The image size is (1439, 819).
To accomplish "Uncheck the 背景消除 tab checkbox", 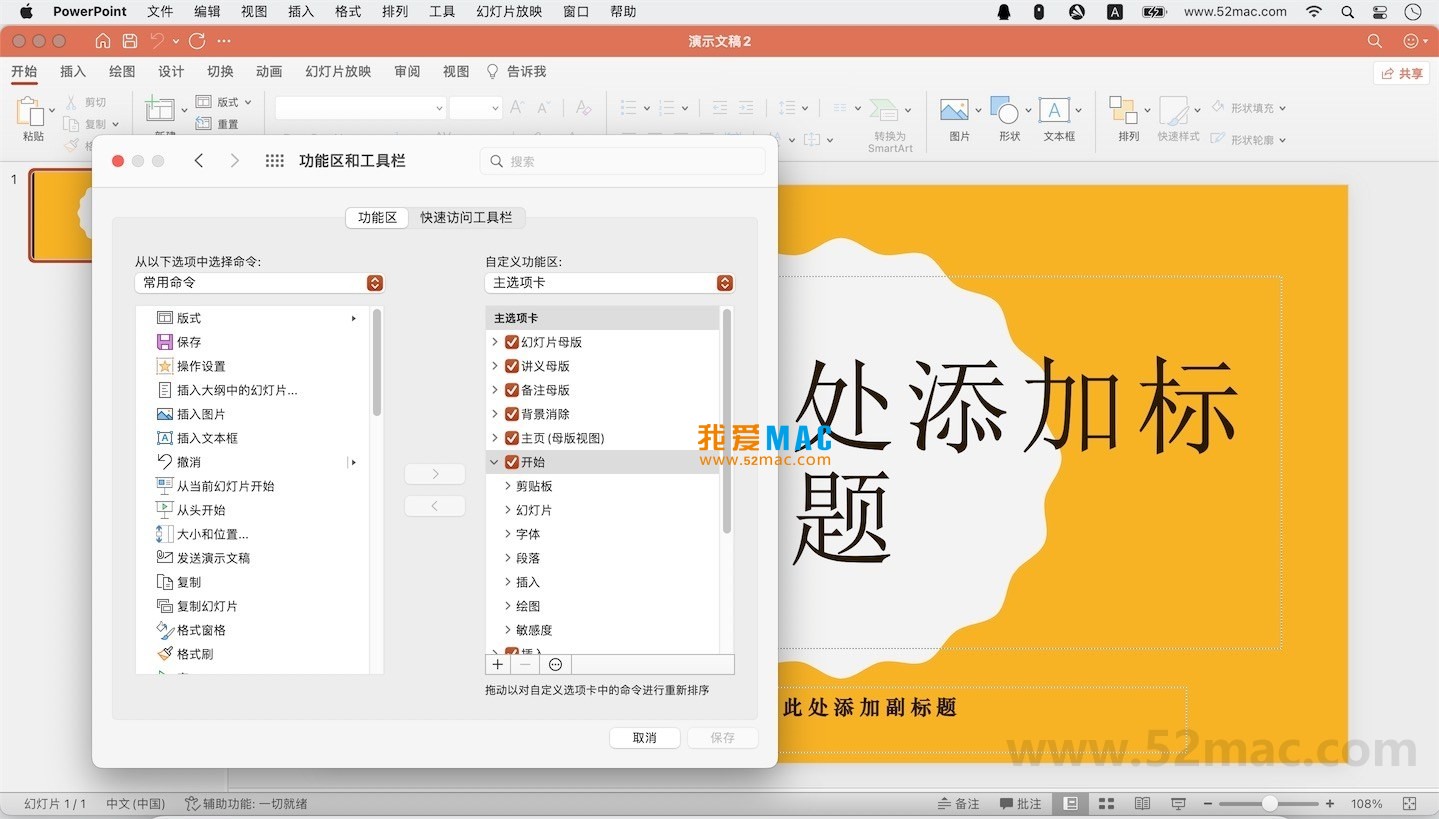I will point(512,414).
